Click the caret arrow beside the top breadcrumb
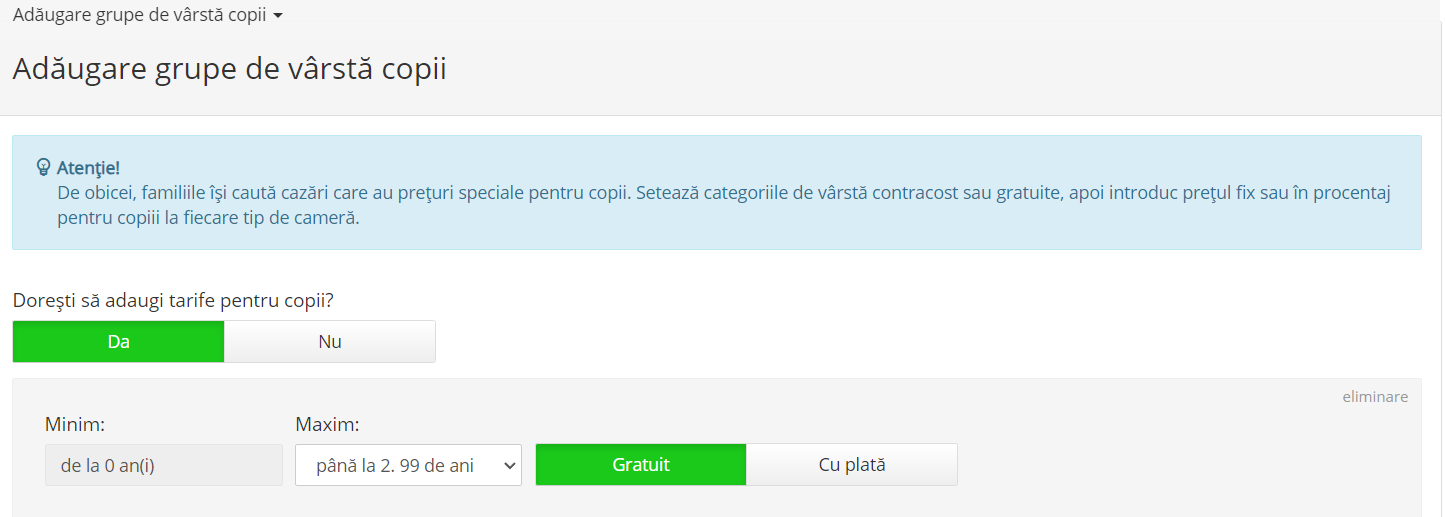This screenshot has width=1445, height=517. click(278, 17)
